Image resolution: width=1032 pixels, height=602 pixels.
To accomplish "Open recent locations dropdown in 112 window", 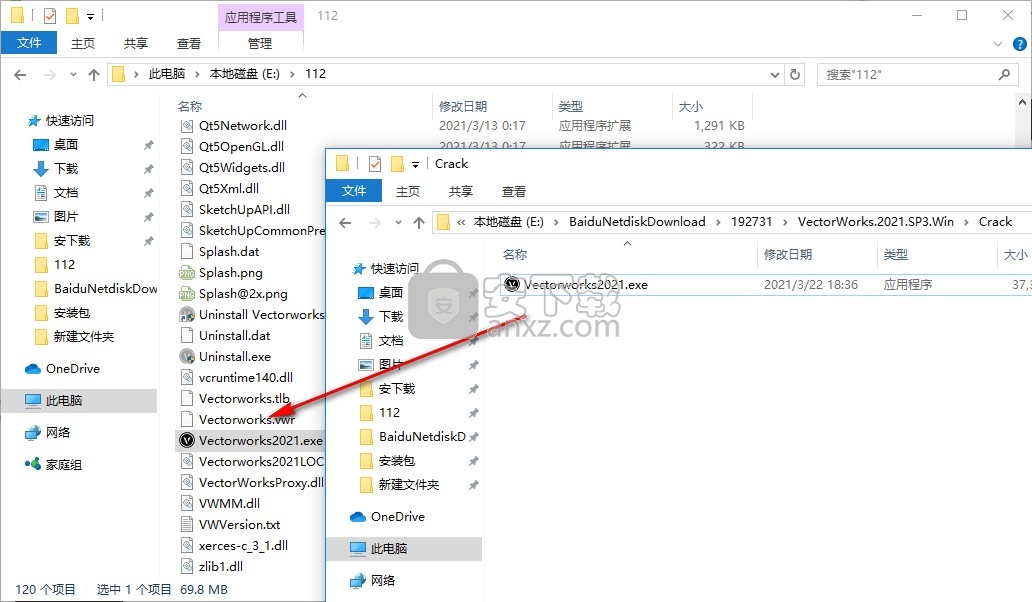I will click(x=73, y=74).
